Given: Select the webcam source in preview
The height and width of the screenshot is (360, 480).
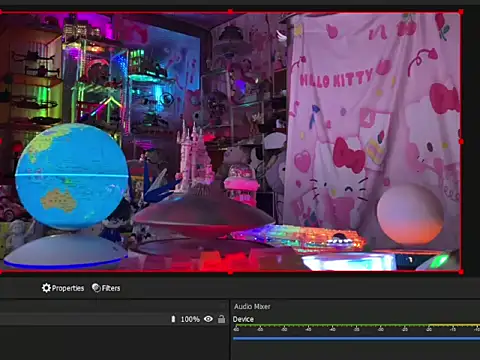Looking at the screenshot, I should [x=230, y=142].
